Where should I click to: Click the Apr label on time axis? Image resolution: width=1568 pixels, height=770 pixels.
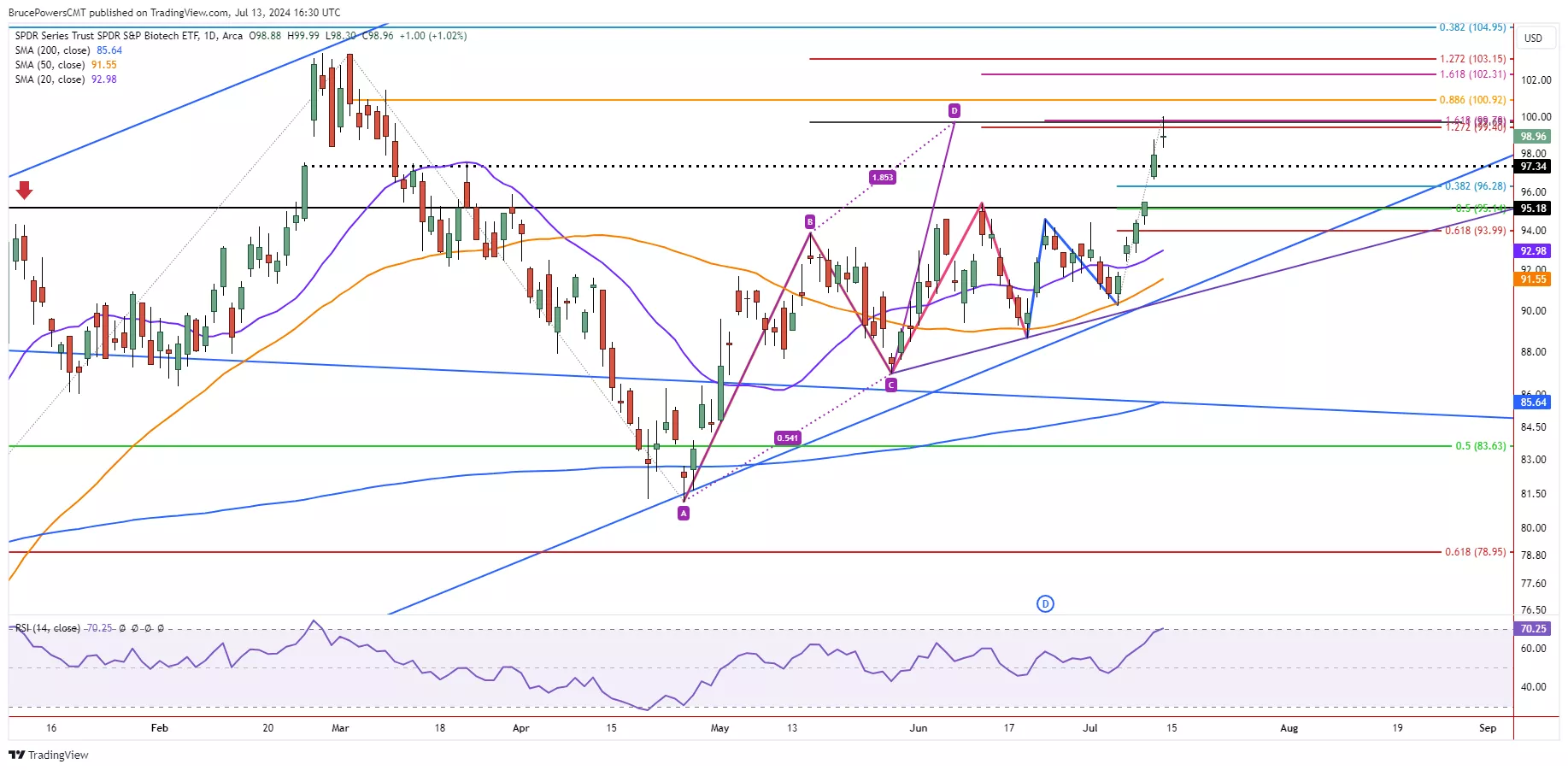[x=520, y=728]
